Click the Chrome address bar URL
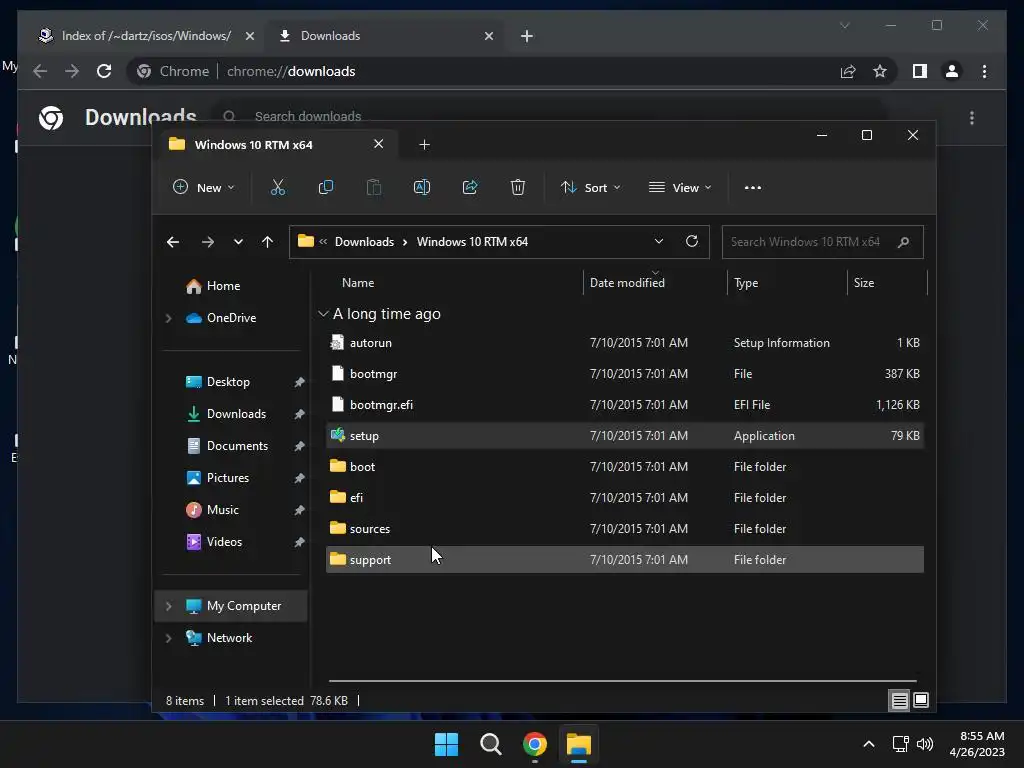The height and width of the screenshot is (768, 1024). [x=291, y=71]
